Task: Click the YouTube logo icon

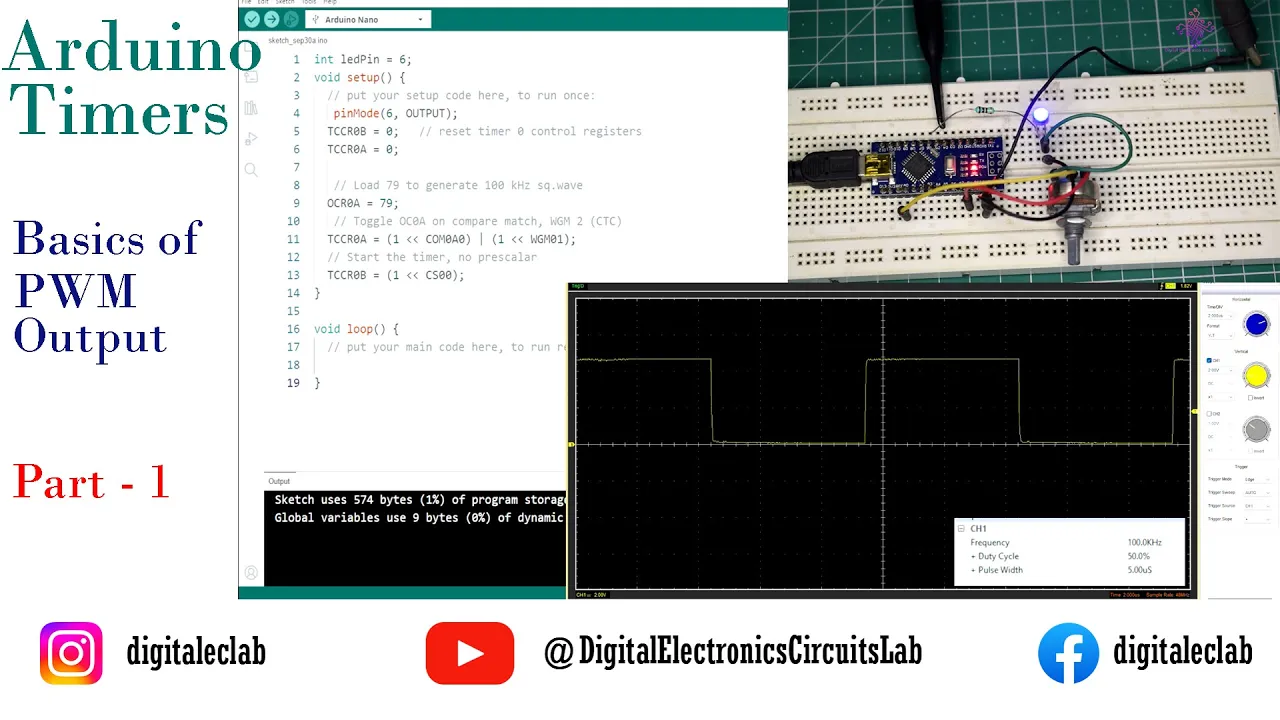Action: 470,653
